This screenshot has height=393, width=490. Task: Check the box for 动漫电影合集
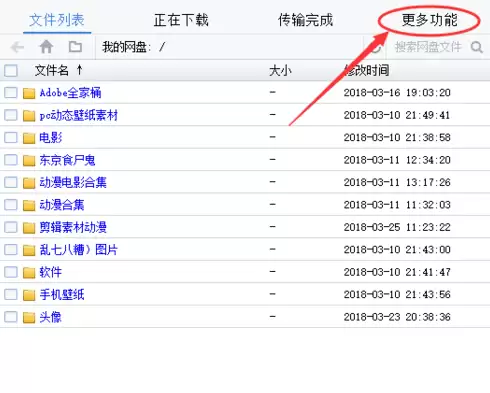point(11,182)
